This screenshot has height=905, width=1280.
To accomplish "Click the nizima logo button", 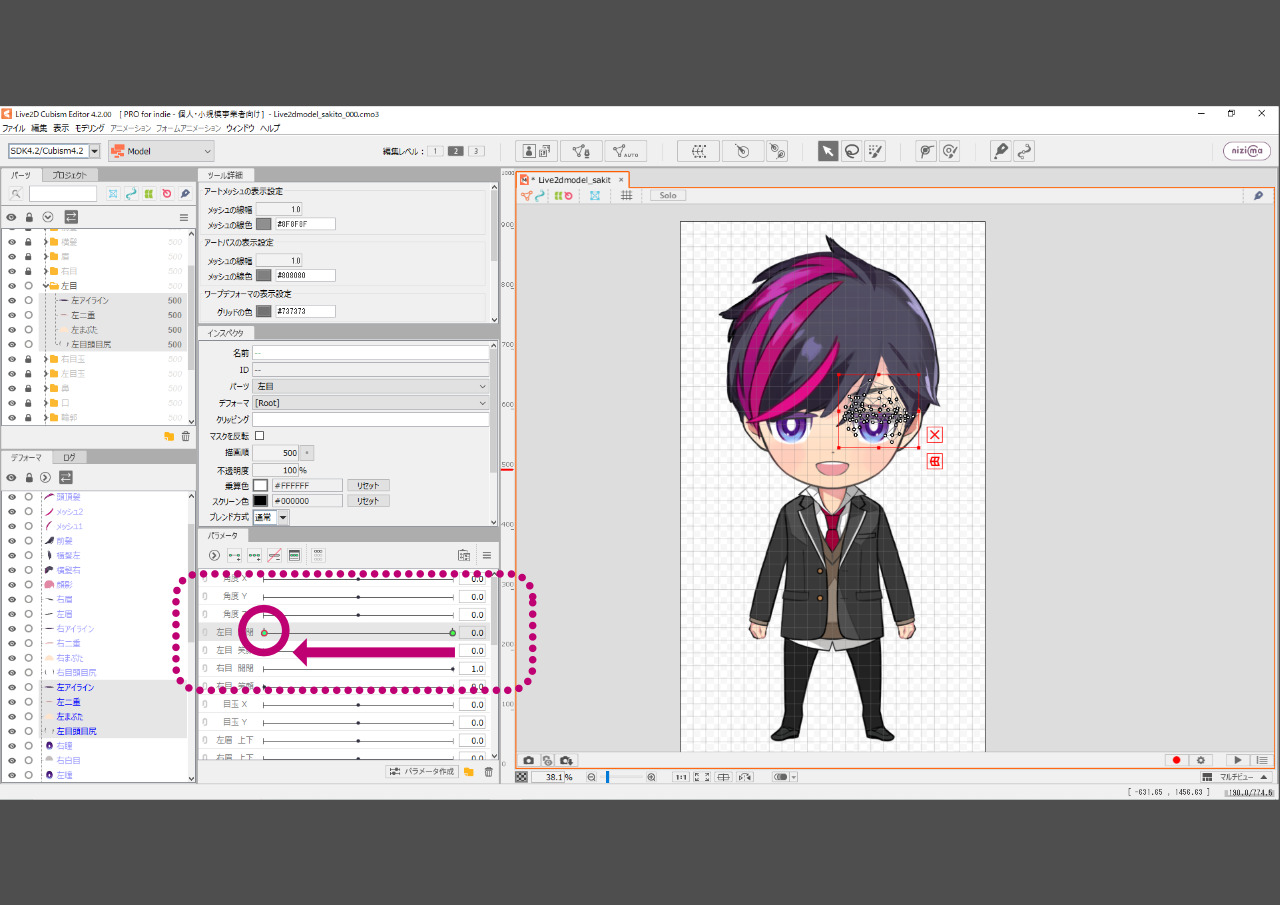I will [x=1247, y=151].
